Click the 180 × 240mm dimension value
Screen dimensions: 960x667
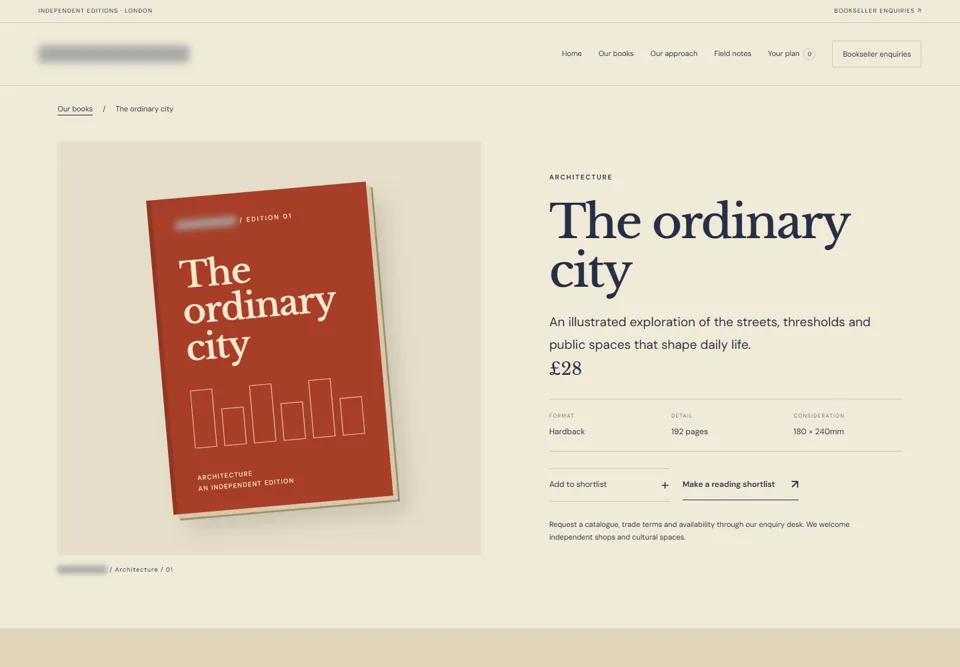pos(818,432)
